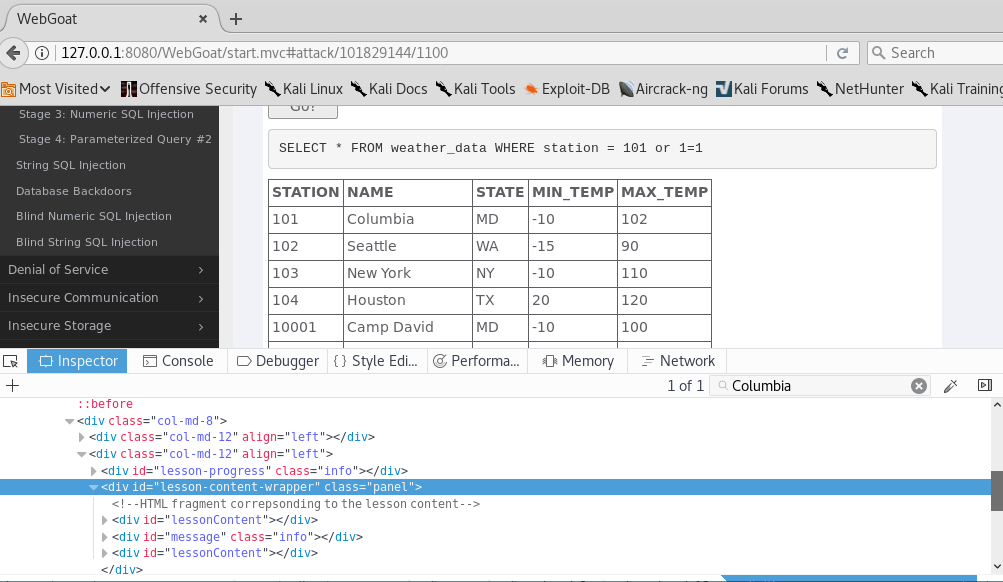
Task: Close the WebGoat browser tab
Action: (203, 19)
